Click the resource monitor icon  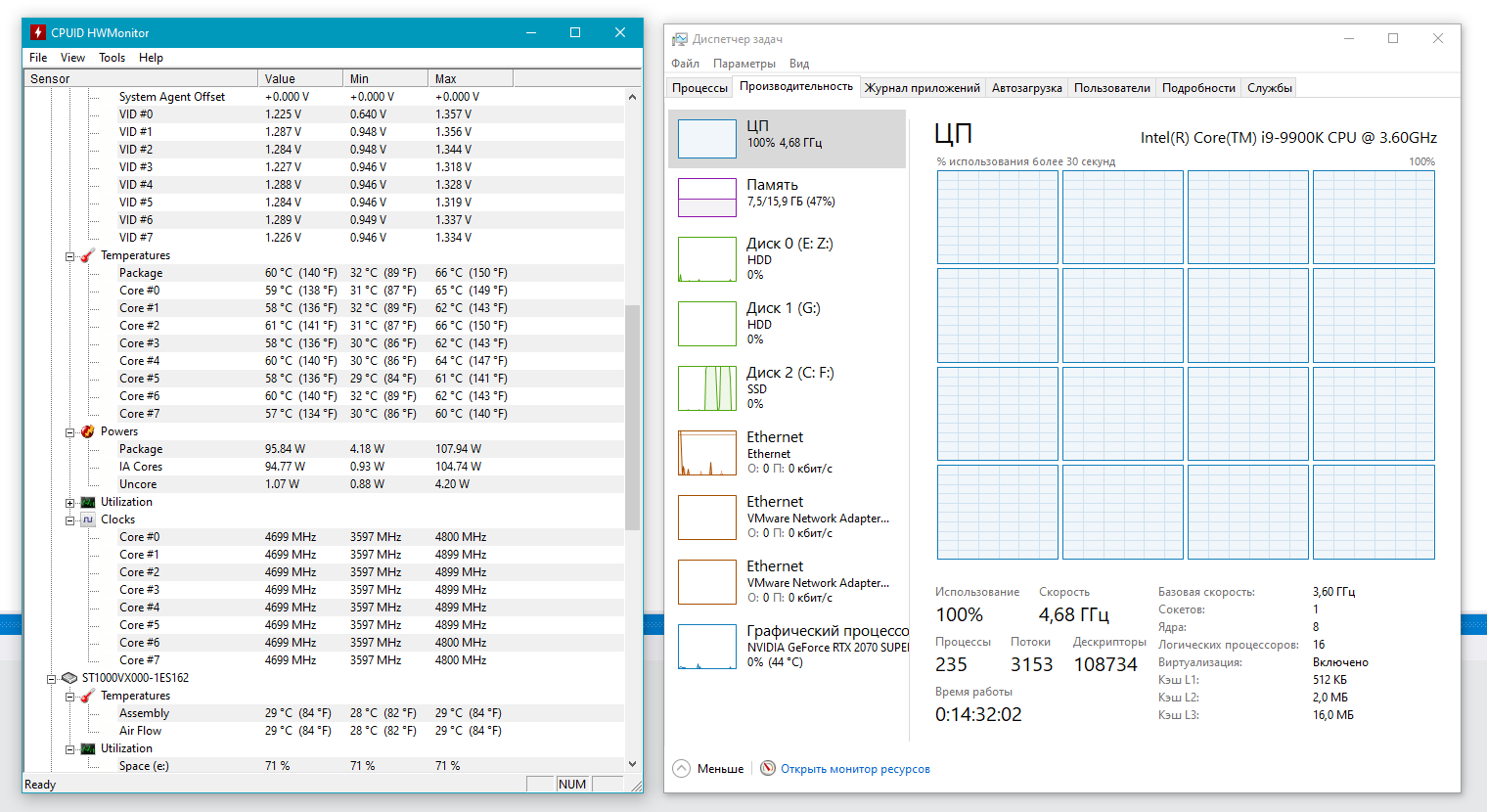[768, 769]
